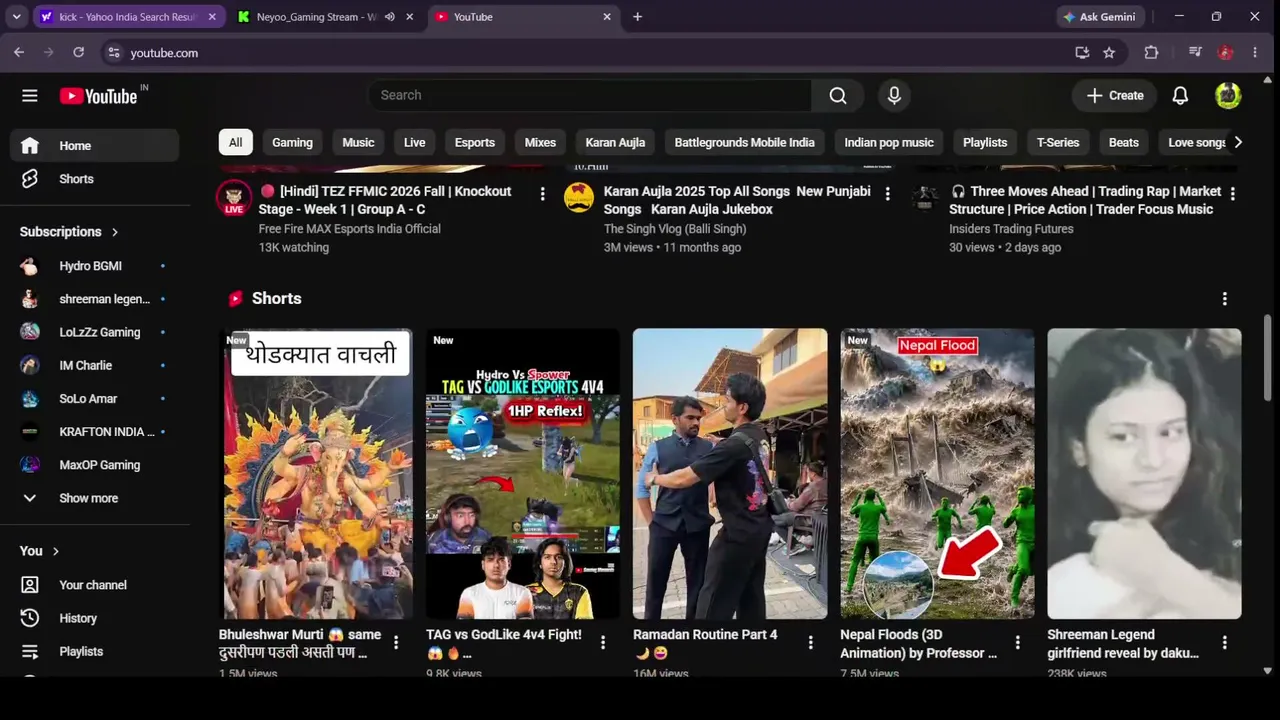
Task: Open a new browser tab
Action: pyautogui.click(x=637, y=16)
